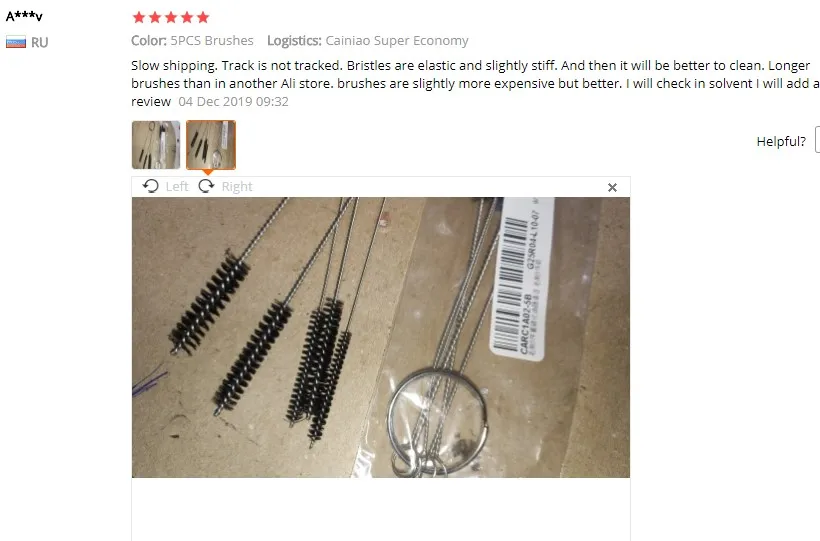Click the "Left" rotate label
The width and height of the screenshot is (820, 541).
click(x=177, y=187)
